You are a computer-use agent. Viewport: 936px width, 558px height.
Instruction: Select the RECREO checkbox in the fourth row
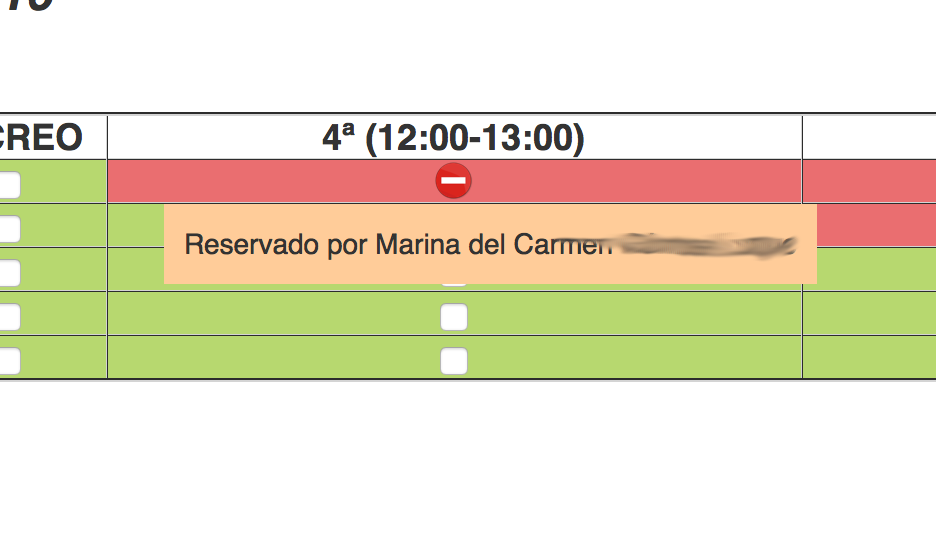[x=8, y=317]
